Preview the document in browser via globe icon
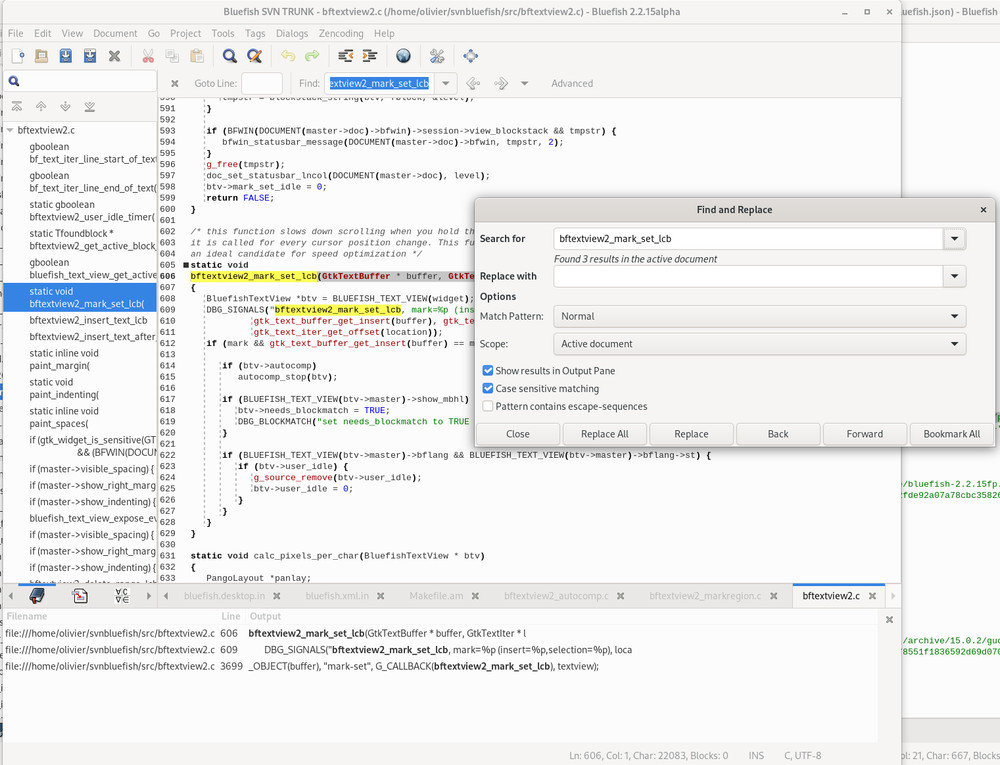Viewport: 1000px width, 765px height. point(402,56)
